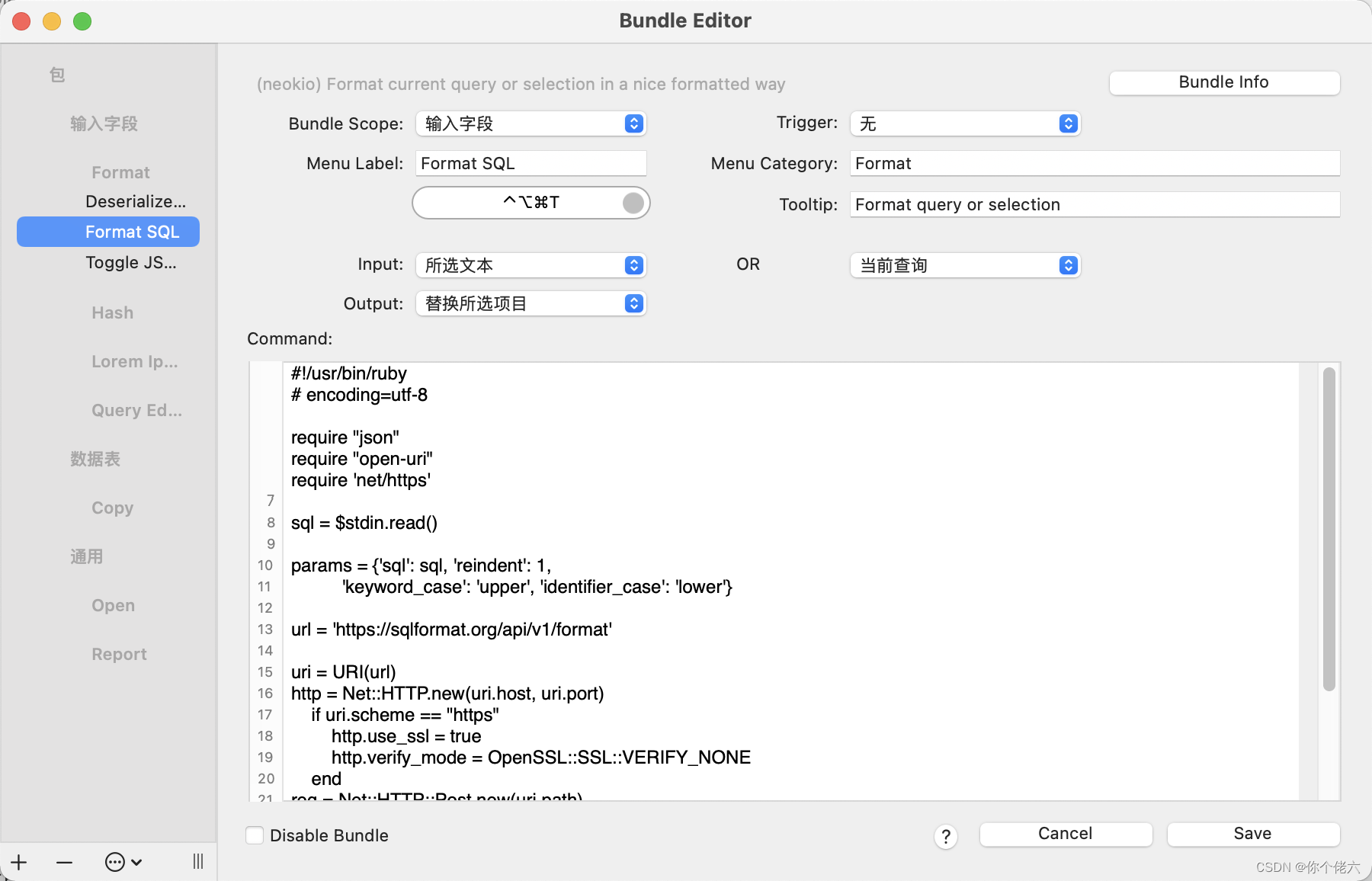The image size is (1372, 881).
Task: Edit the Menu Label text field
Action: [x=530, y=163]
